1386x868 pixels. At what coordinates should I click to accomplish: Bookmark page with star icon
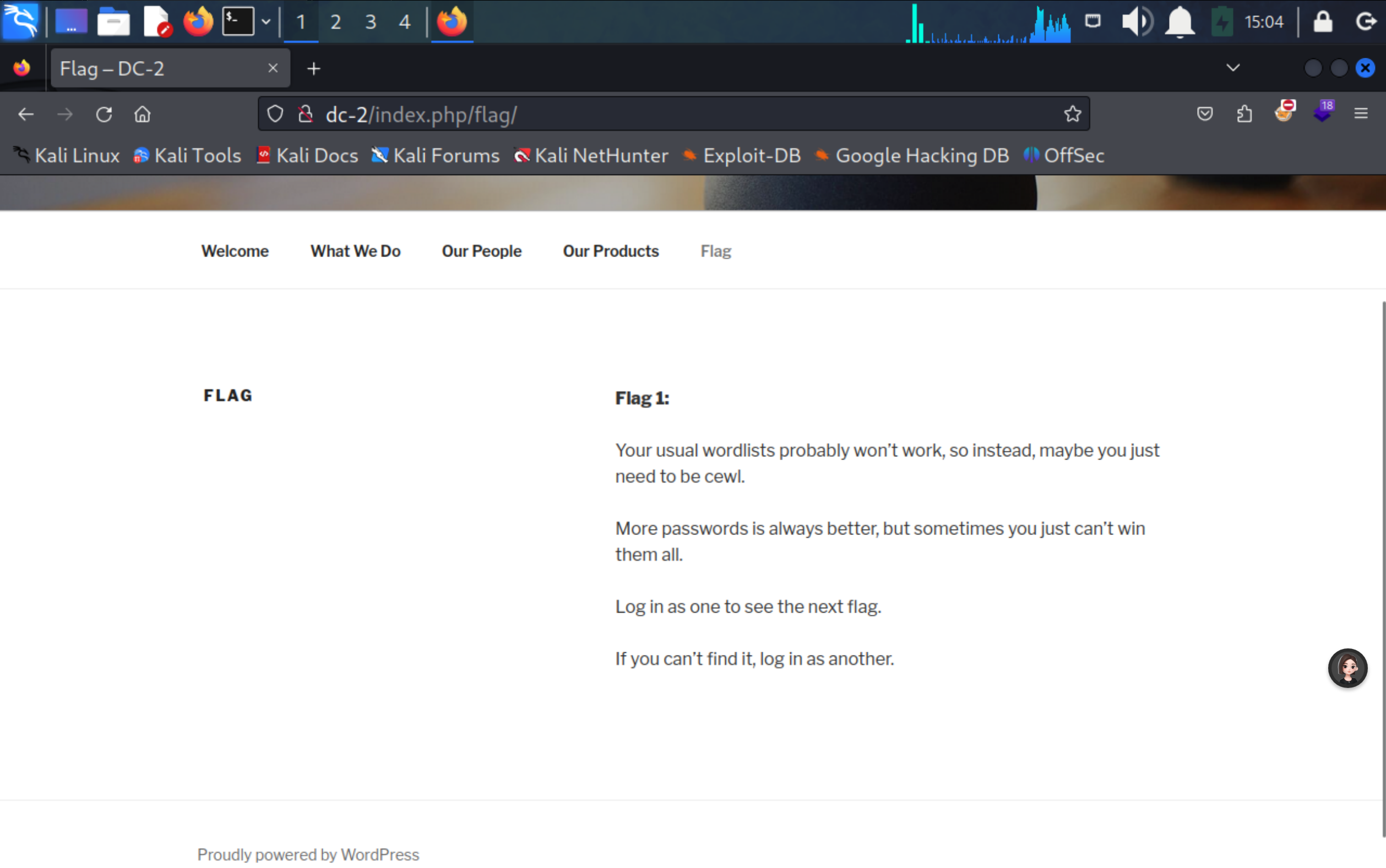point(1072,114)
